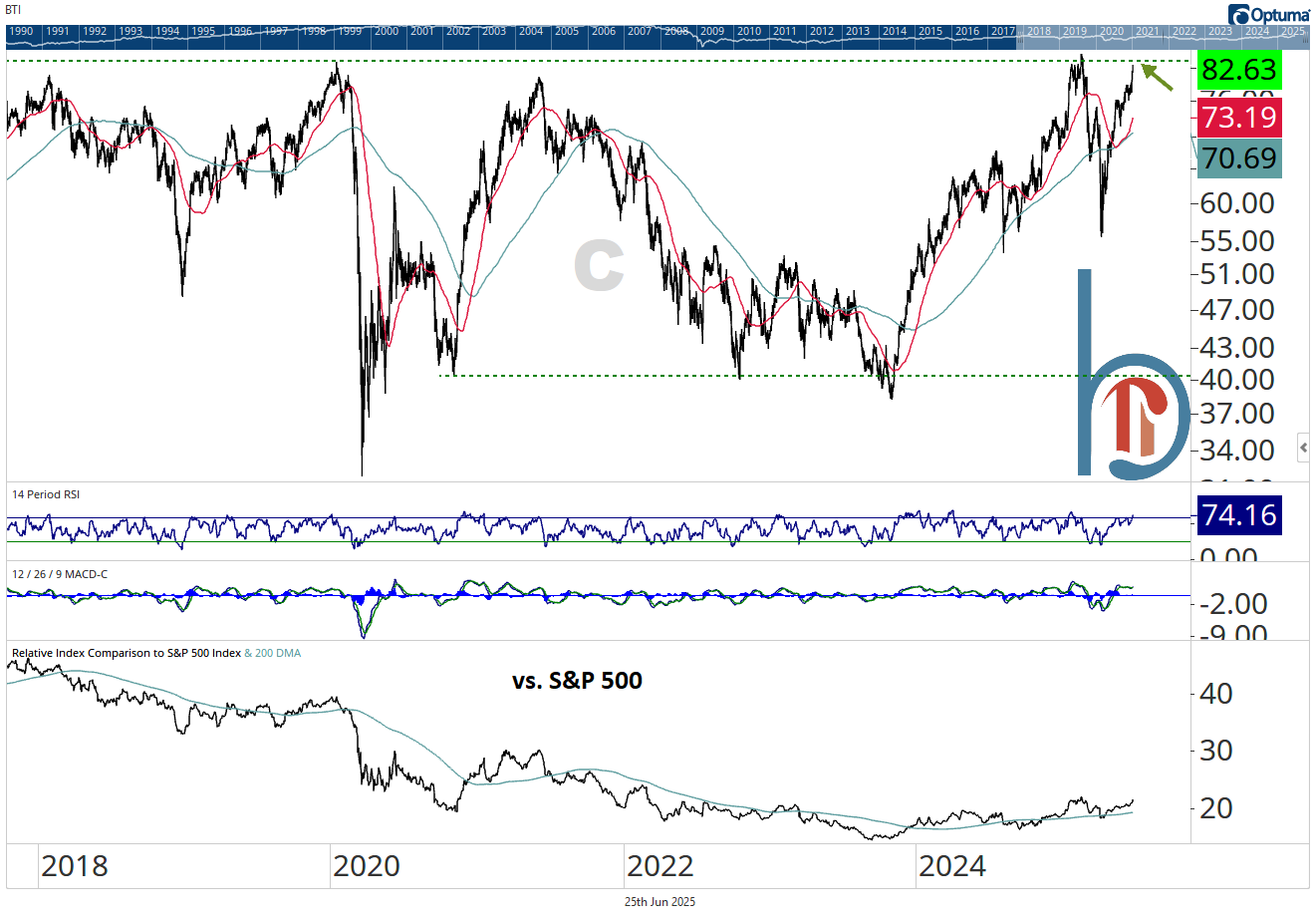The height and width of the screenshot is (921, 1316).
Task: Click the 34.00 price axis label
Action: [1238, 451]
